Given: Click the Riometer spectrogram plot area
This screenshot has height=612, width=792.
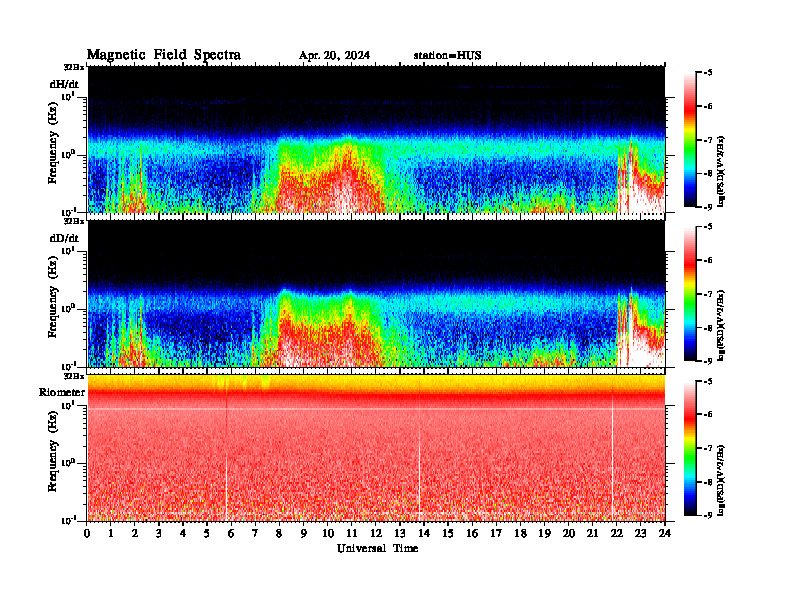Looking at the screenshot, I should 376,448.
